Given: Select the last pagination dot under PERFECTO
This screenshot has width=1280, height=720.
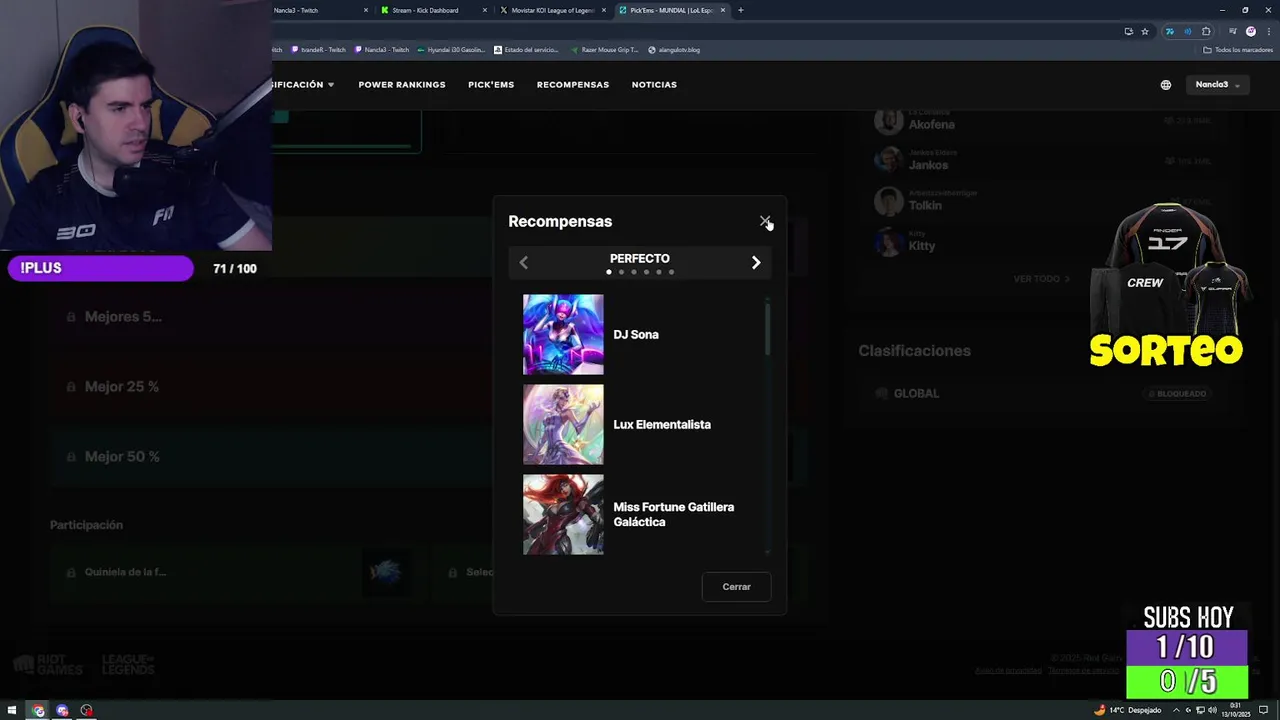Looking at the screenshot, I should point(671,272).
